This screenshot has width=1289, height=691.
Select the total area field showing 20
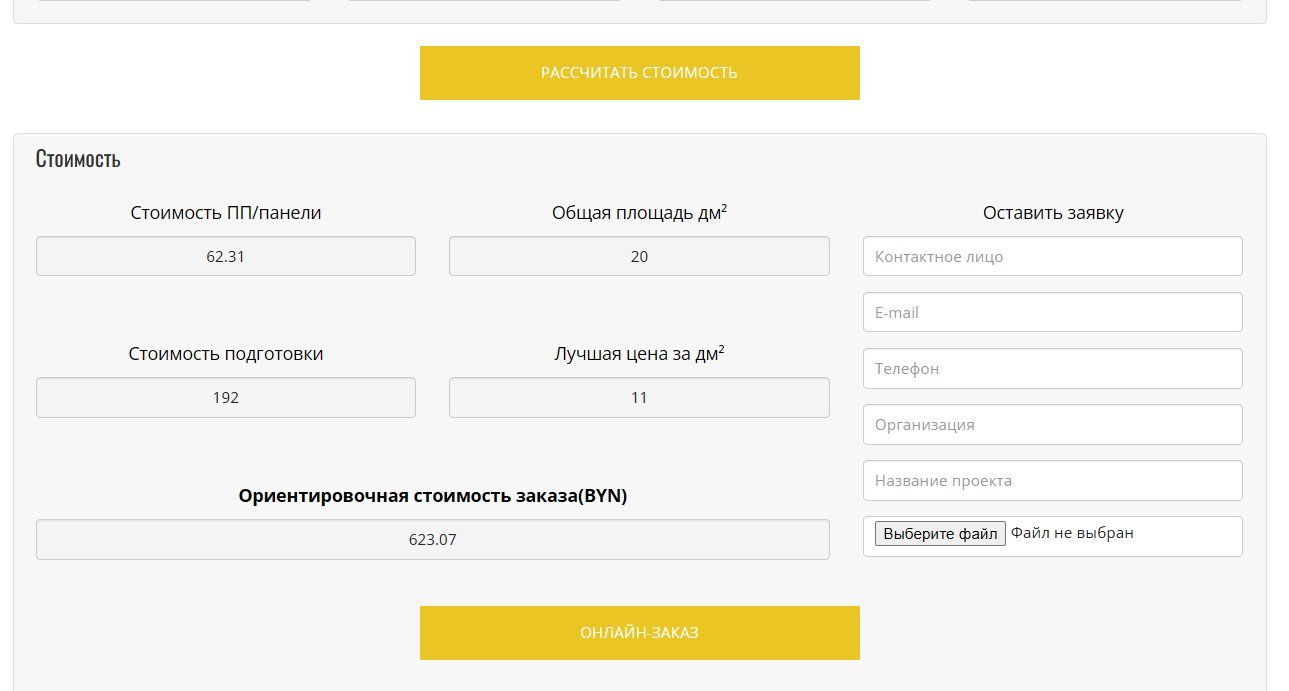[639, 257]
